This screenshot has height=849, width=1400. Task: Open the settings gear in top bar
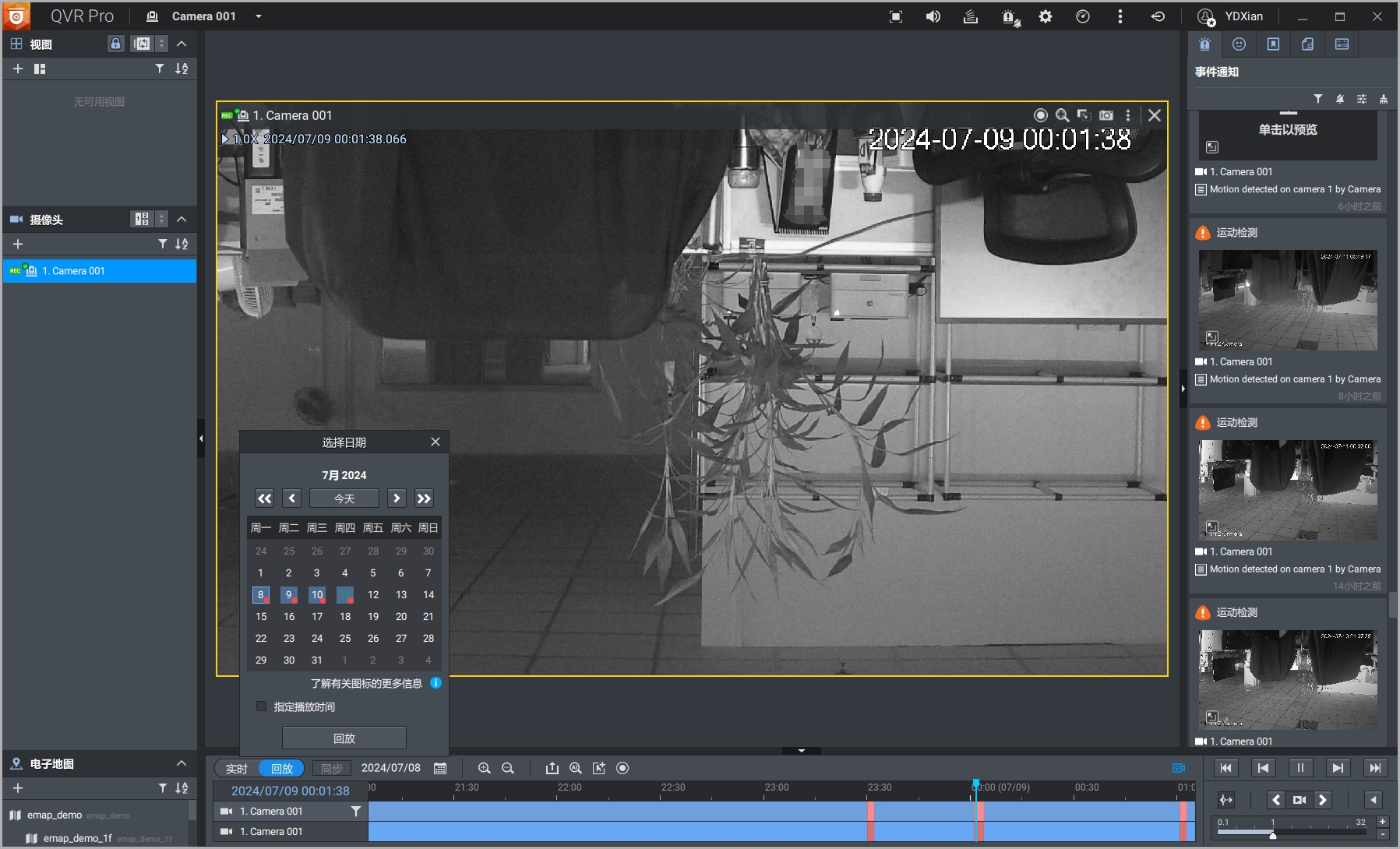point(1046,16)
